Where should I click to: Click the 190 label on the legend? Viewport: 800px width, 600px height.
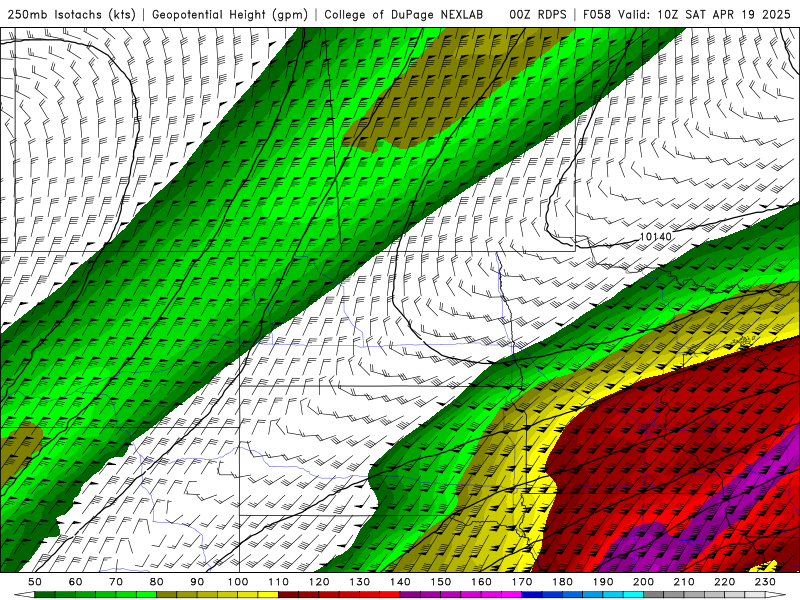click(x=603, y=582)
